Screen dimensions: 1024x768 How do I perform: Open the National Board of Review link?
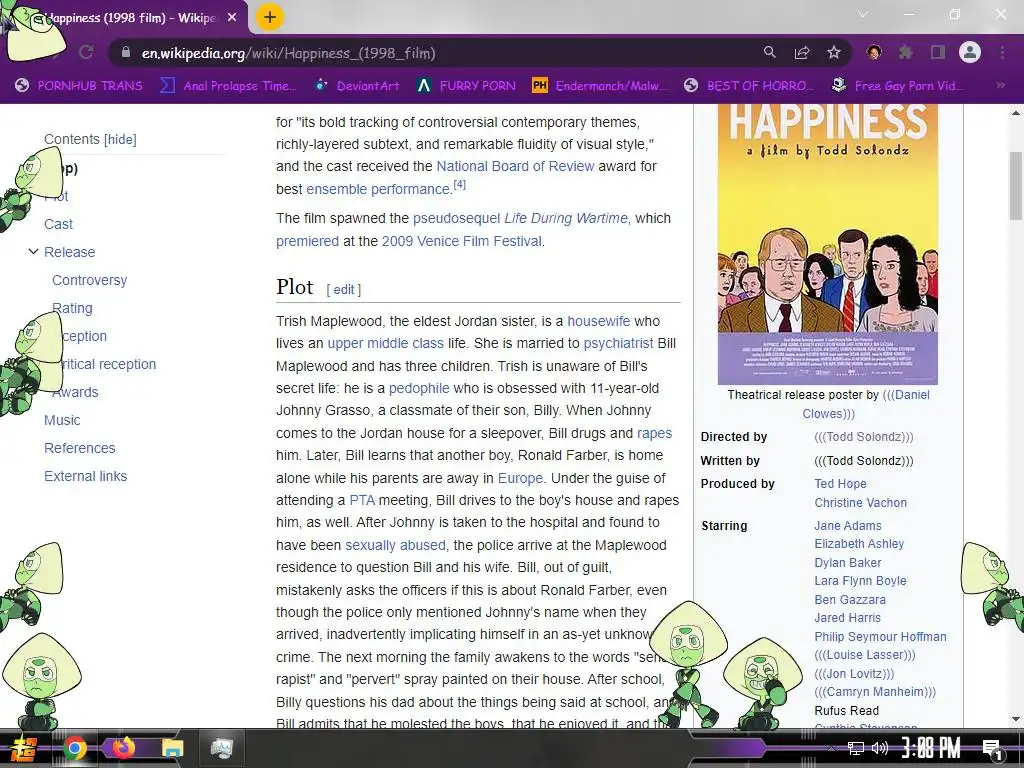[515, 167]
